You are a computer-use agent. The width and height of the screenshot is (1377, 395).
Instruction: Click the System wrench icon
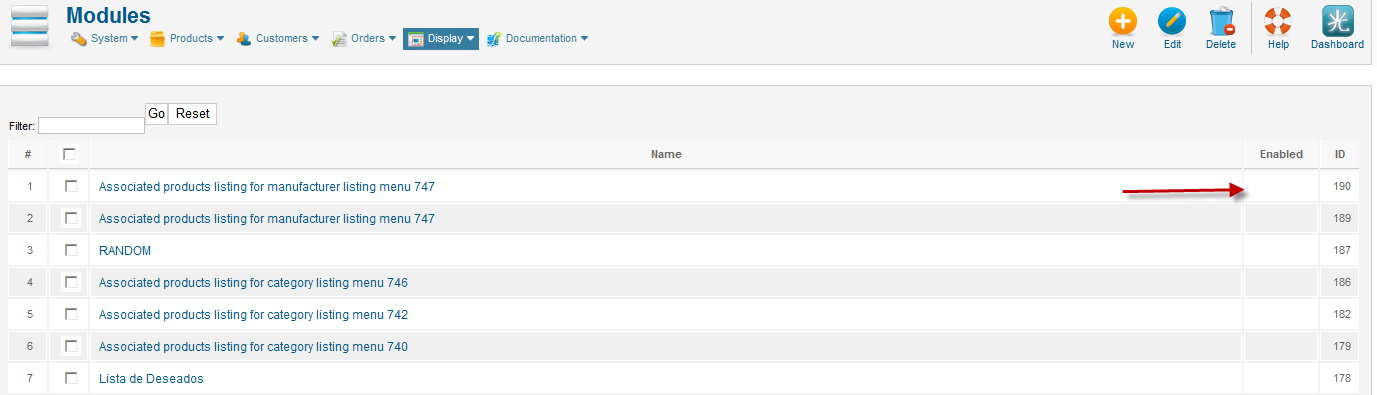click(79, 39)
